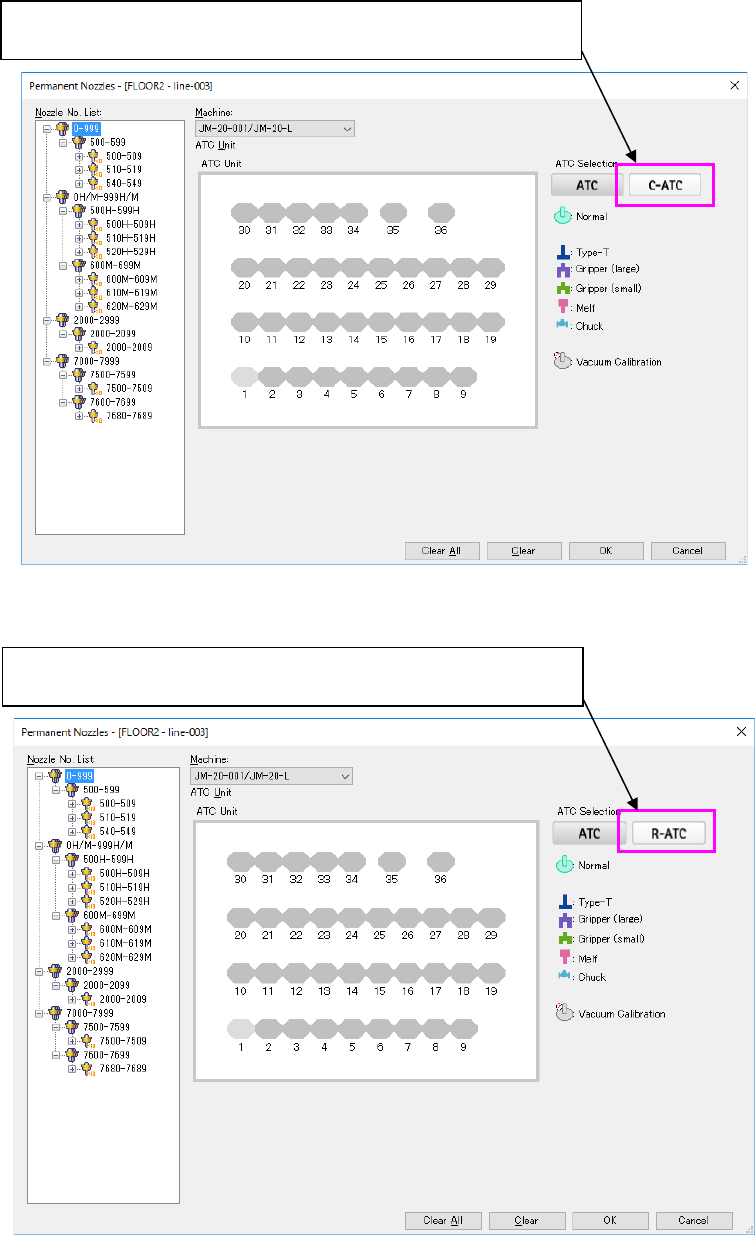Pick ATC slot 1 in C-ATC dialog
Screen dimensions: 755x1235
click(x=243, y=376)
